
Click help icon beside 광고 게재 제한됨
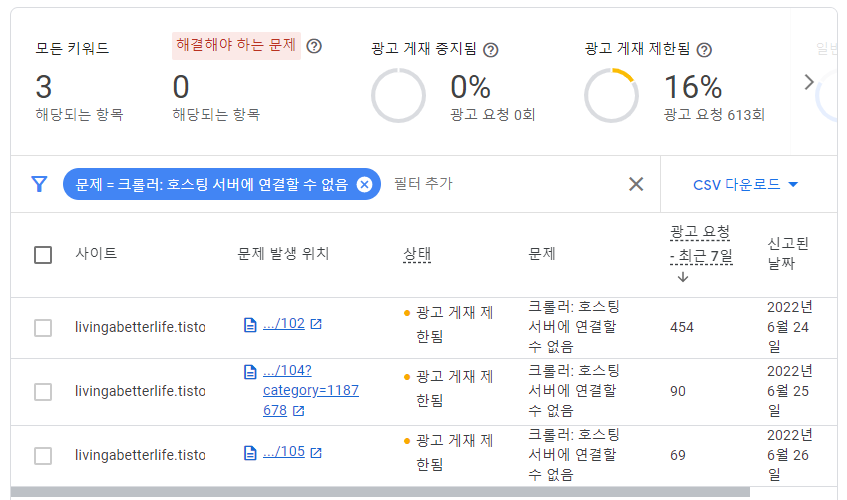pyautogui.click(x=704, y=50)
